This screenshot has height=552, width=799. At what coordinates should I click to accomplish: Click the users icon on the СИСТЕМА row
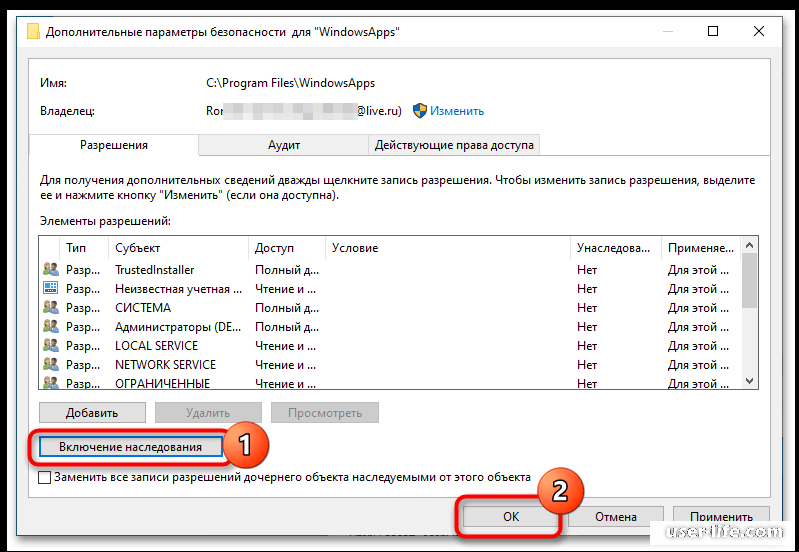click(50, 307)
